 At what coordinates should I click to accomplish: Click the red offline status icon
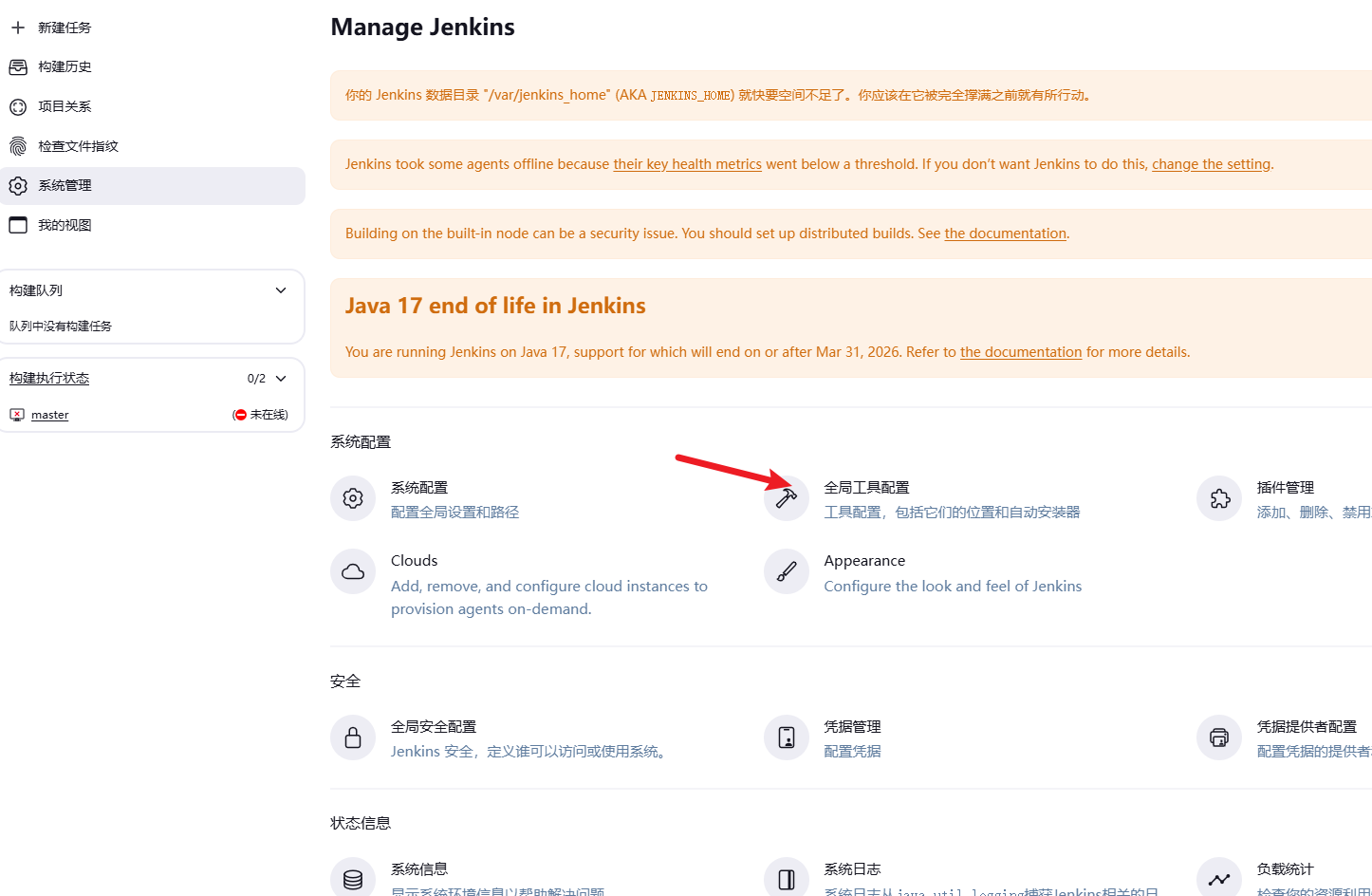click(241, 415)
